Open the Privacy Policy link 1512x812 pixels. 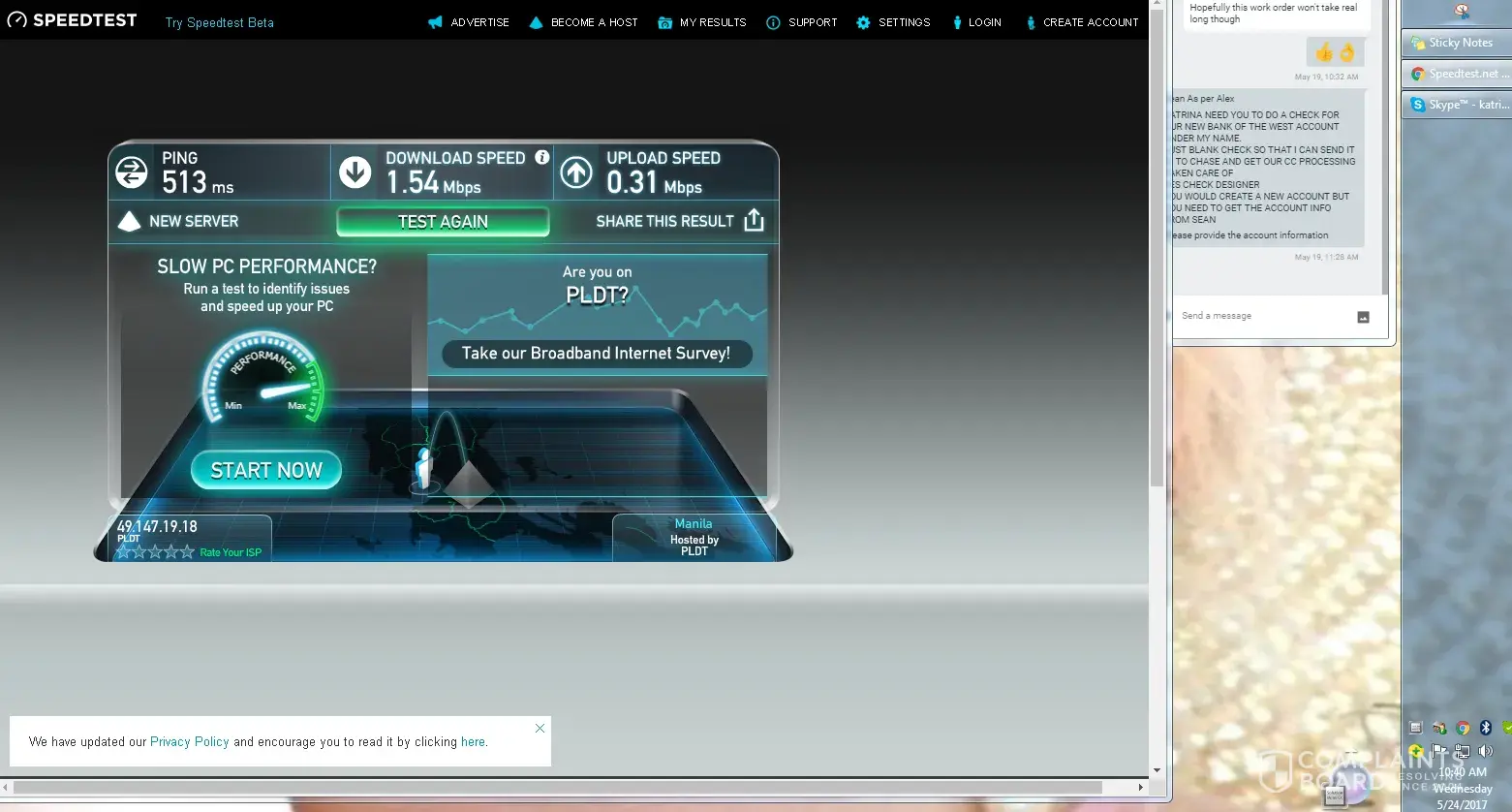point(190,742)
